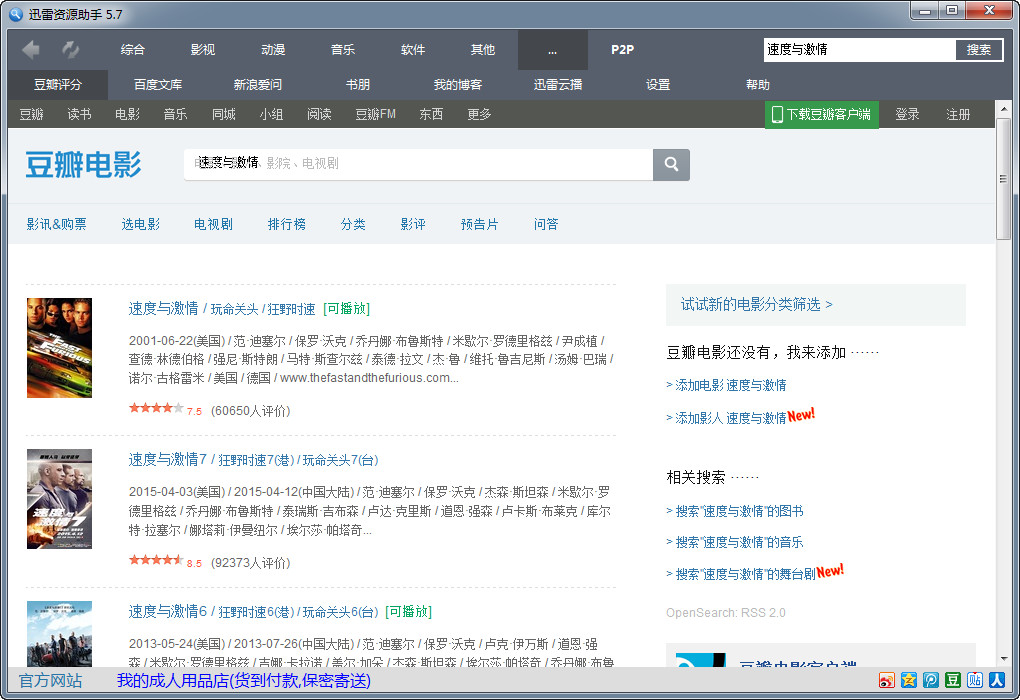Open the 书朋 sub-tab
Viewport: 1020px width, 700px height.
[358, 85]
